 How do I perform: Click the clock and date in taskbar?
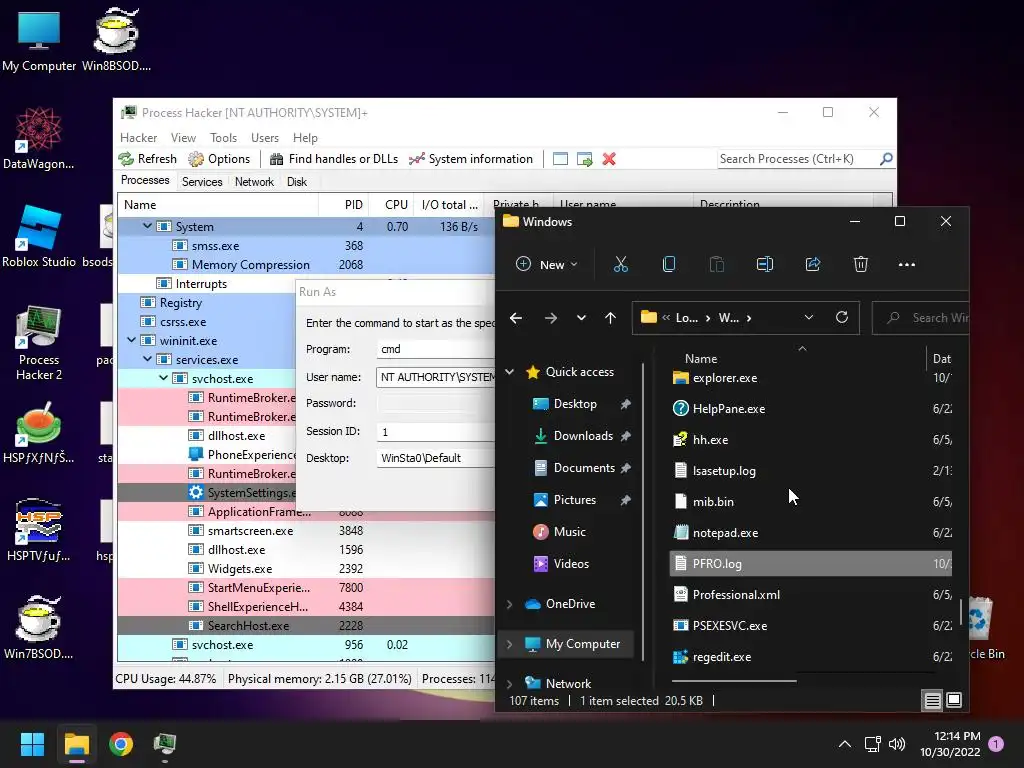click(x=950, y=744)
